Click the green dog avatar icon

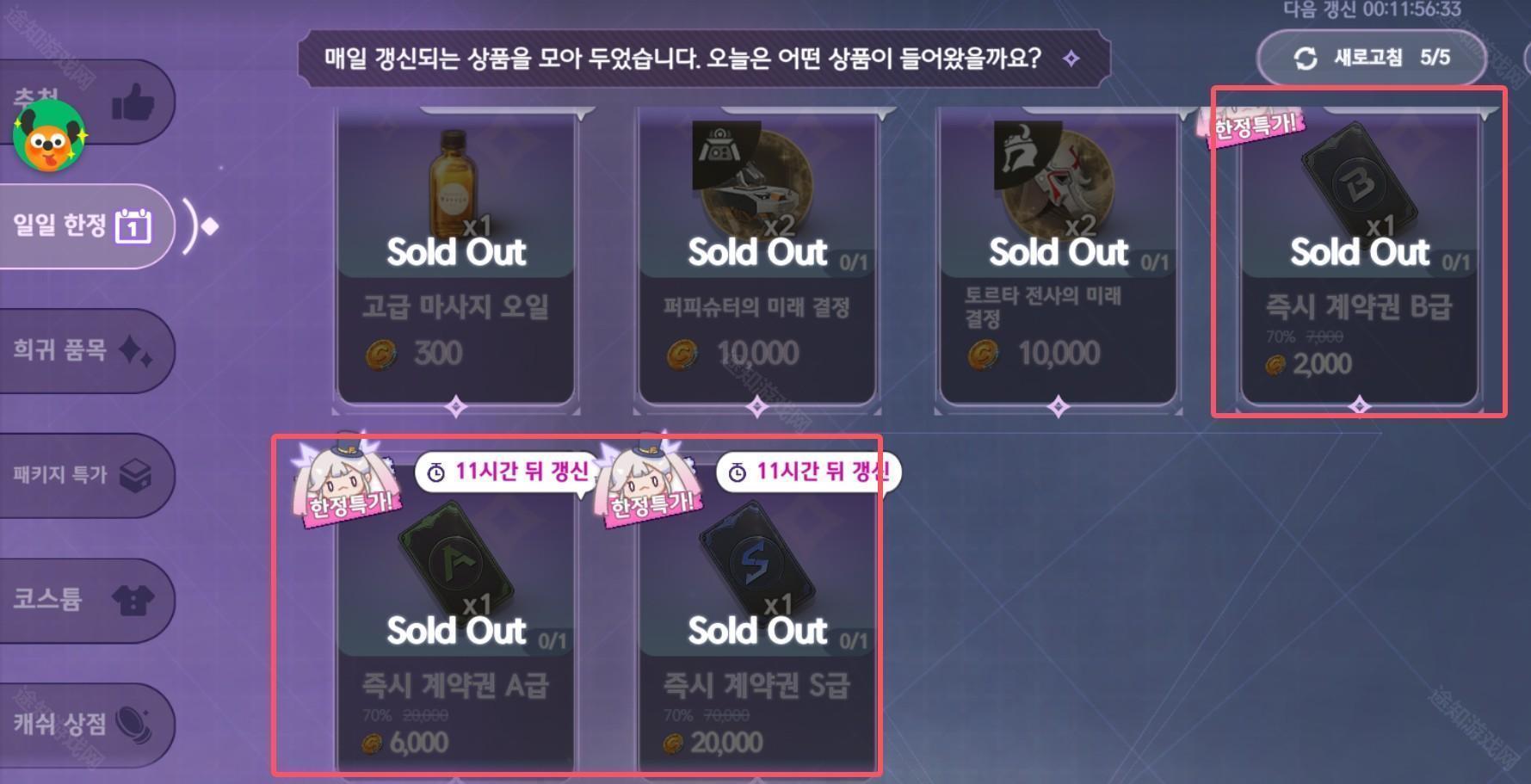pos(49,136)
